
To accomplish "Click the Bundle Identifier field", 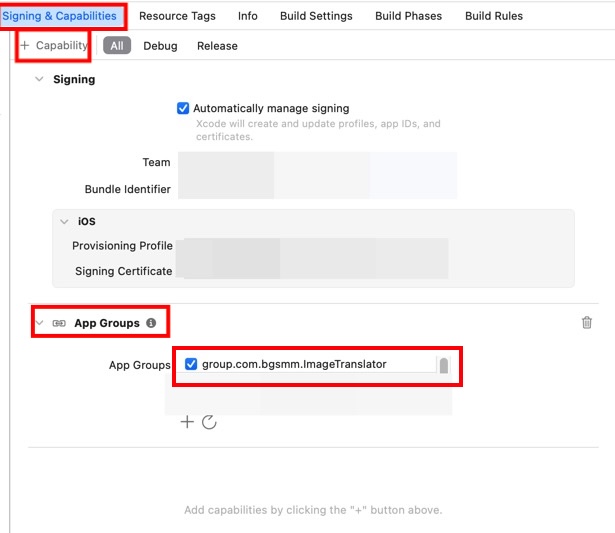I will click(316, 189).
